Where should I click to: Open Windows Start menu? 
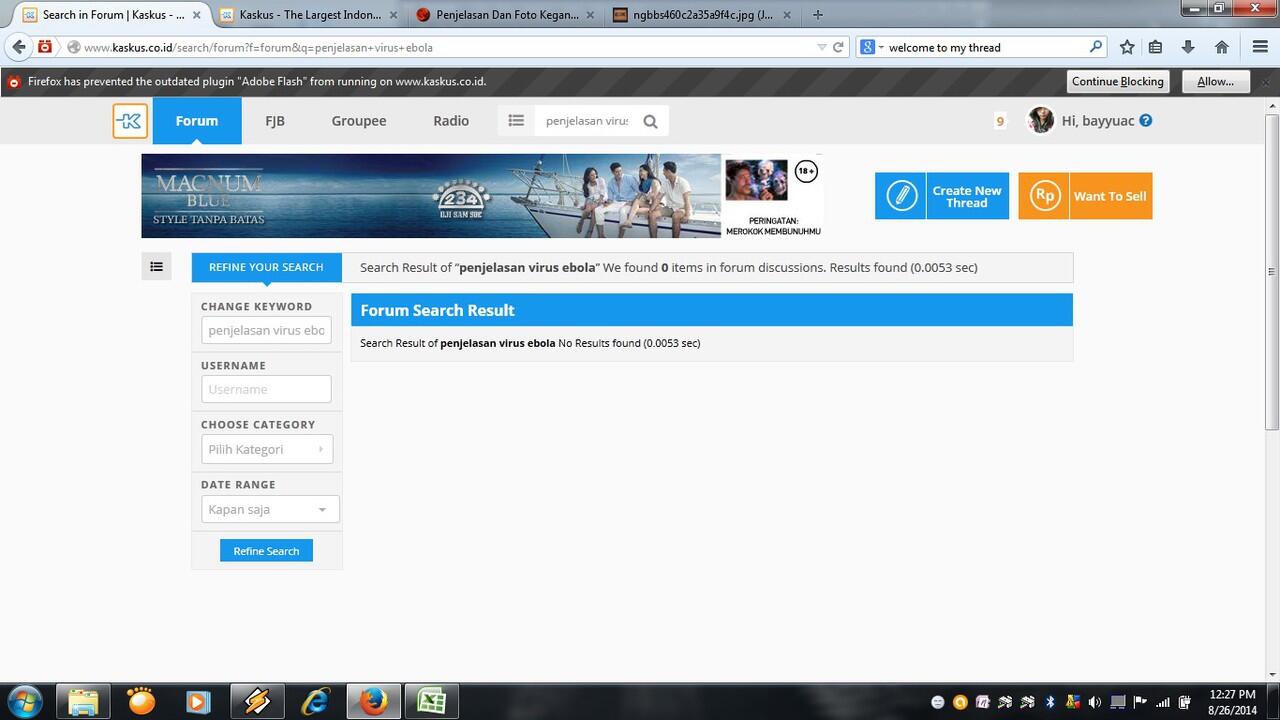point(24,701)
